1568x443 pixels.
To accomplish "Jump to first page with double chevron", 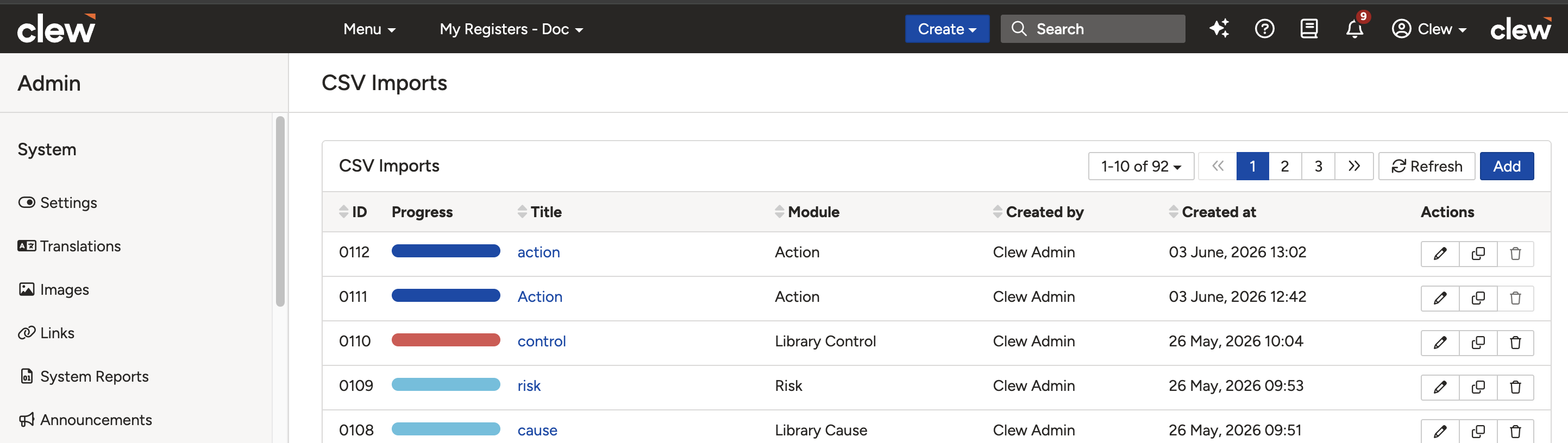I will [1218, 166].
